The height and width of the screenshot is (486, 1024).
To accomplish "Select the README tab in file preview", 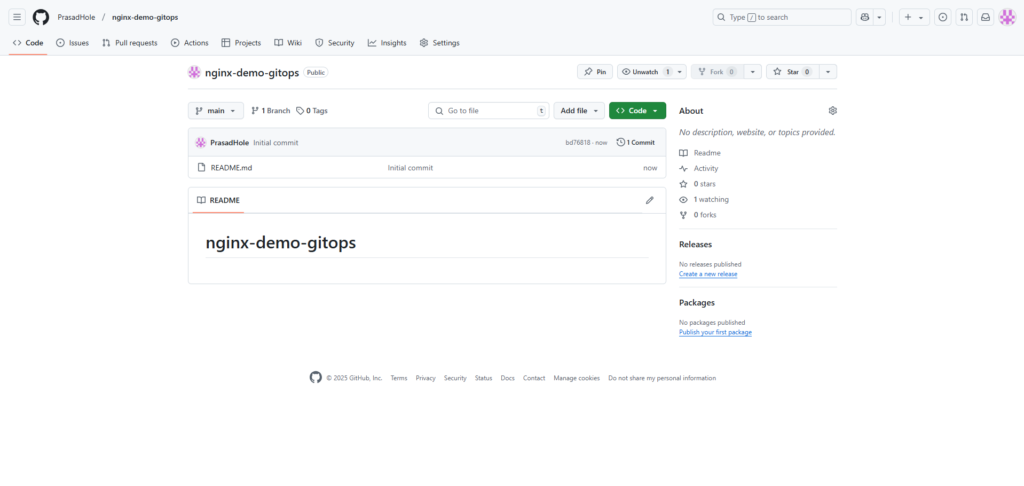I will pyautogui.click(x=218, y=201).
